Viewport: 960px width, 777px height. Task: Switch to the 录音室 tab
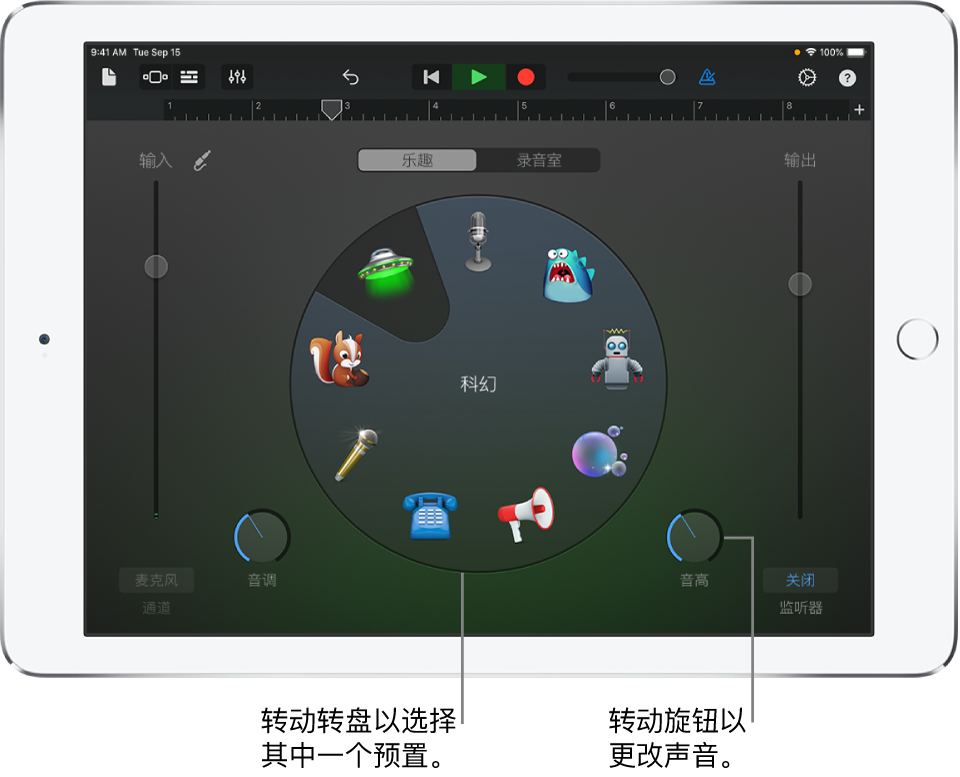point(538,160)
